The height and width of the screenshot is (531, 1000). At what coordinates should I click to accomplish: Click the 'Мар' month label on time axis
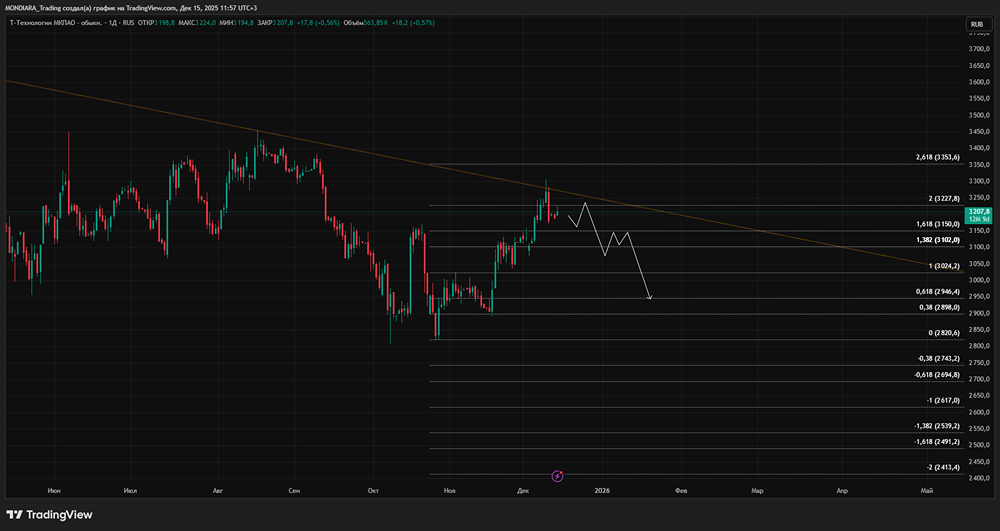[757, 491]
